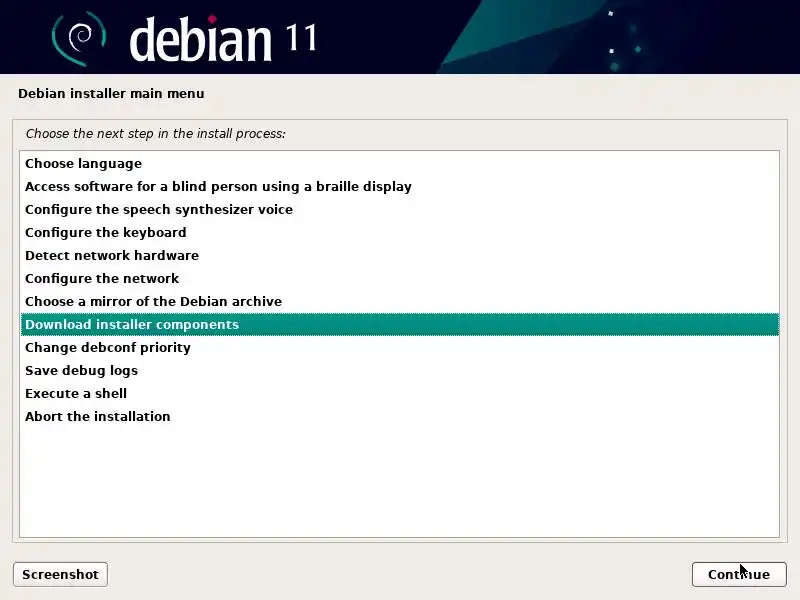Select the Choose language menu entry
Screen dimensions: 800x600
click(399, 164)
